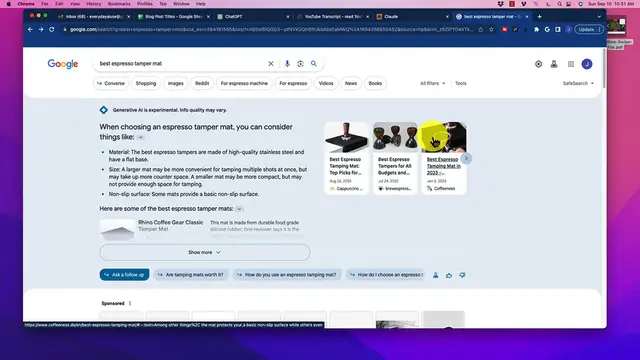Select the For espresso chip
Image resolution: width=640 pixels, height=360 pixels.
[x=293, y=83]
